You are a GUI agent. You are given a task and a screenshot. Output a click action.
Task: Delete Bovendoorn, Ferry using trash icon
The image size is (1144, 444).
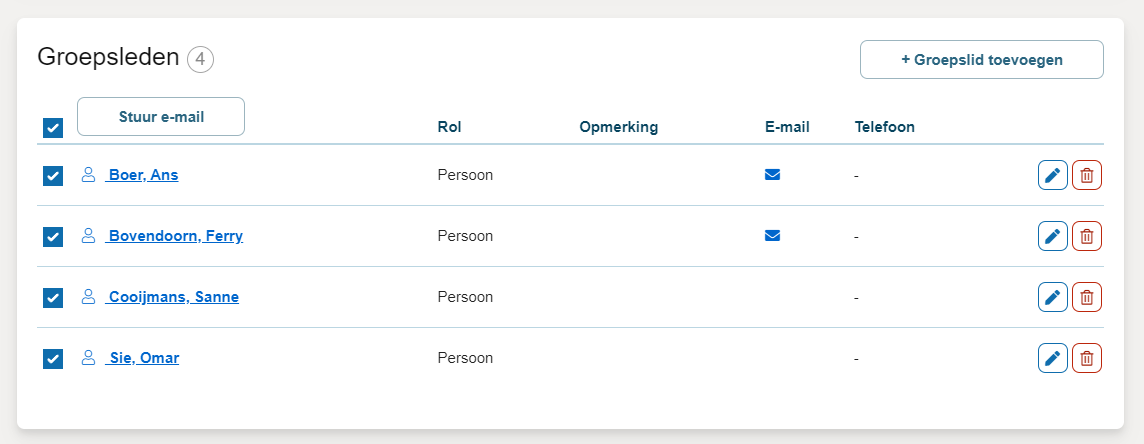1087,236
